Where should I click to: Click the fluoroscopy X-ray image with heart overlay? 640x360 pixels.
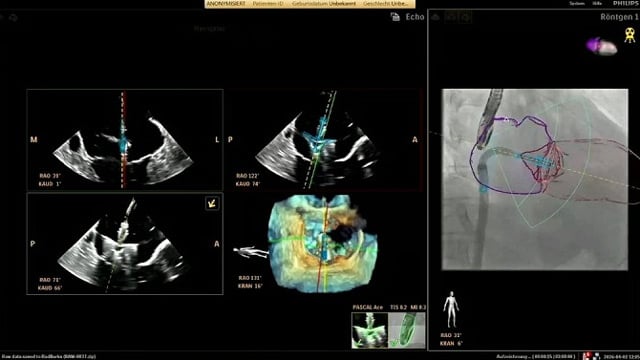(535, 180)
